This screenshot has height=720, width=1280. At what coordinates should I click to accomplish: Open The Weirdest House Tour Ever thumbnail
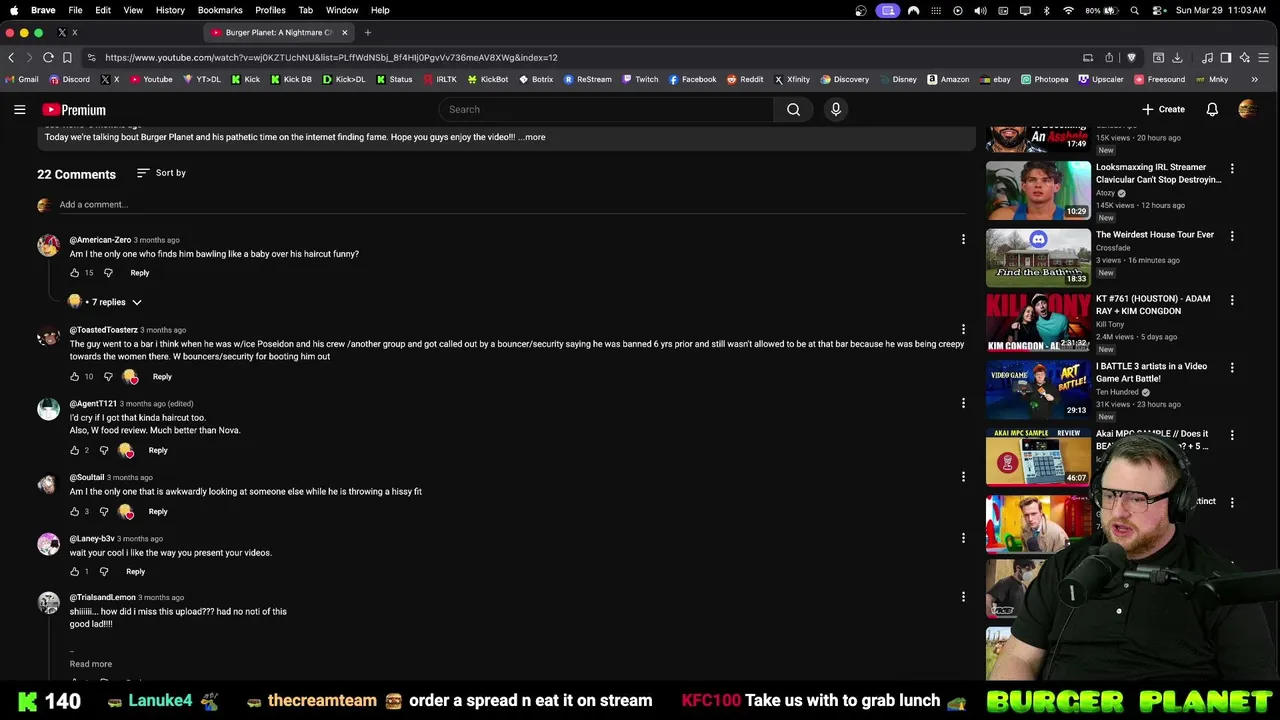(x=1038, y=258)
